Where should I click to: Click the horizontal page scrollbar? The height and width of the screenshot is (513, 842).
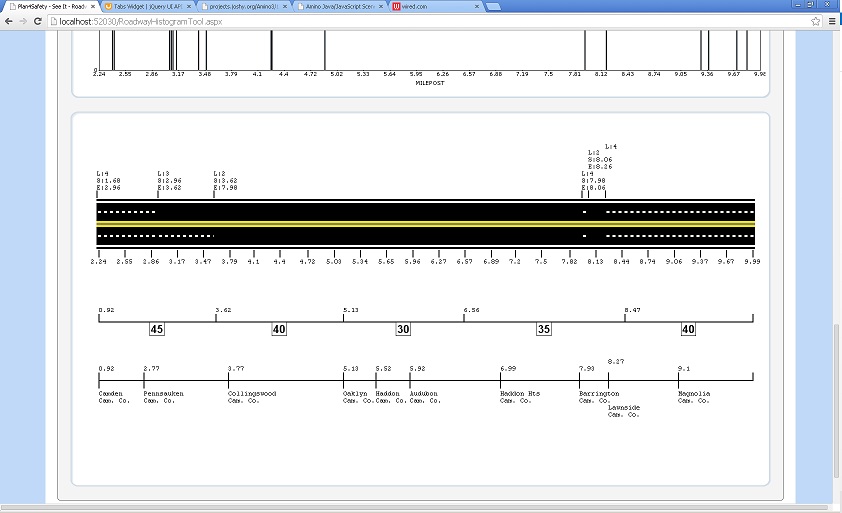point(413,508)
